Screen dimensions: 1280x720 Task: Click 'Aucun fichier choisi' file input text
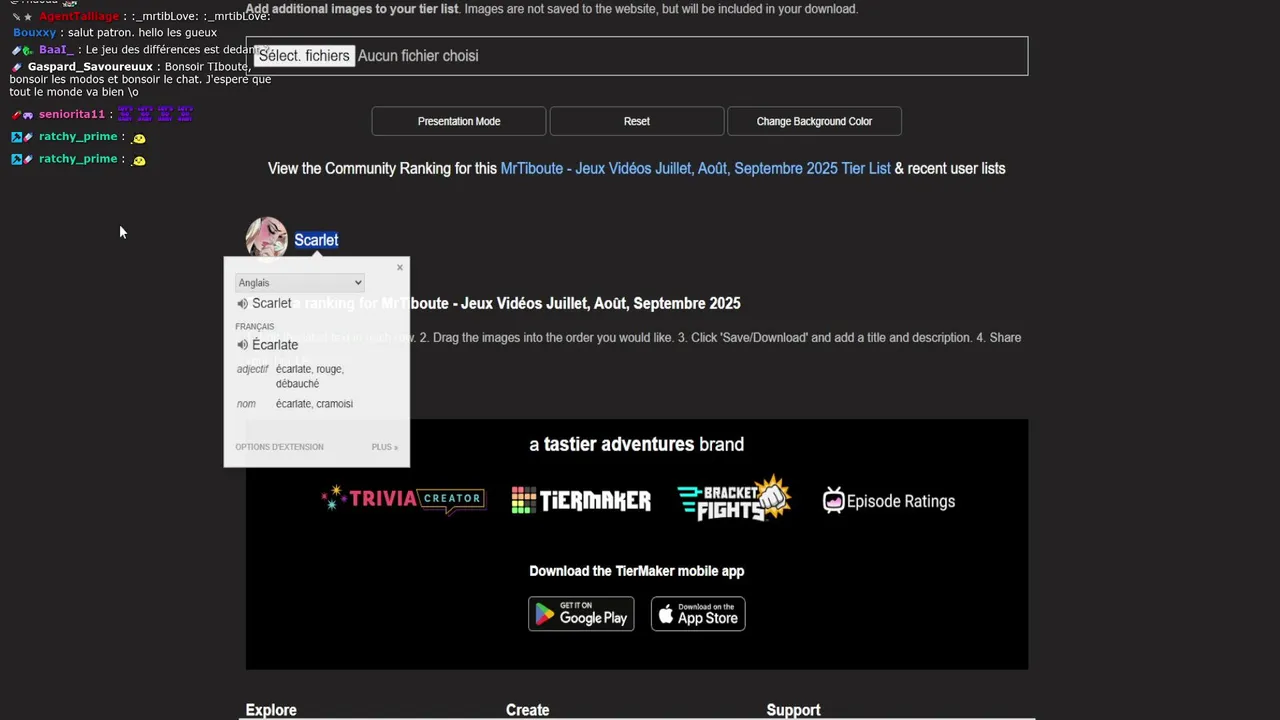click(418, 56)
